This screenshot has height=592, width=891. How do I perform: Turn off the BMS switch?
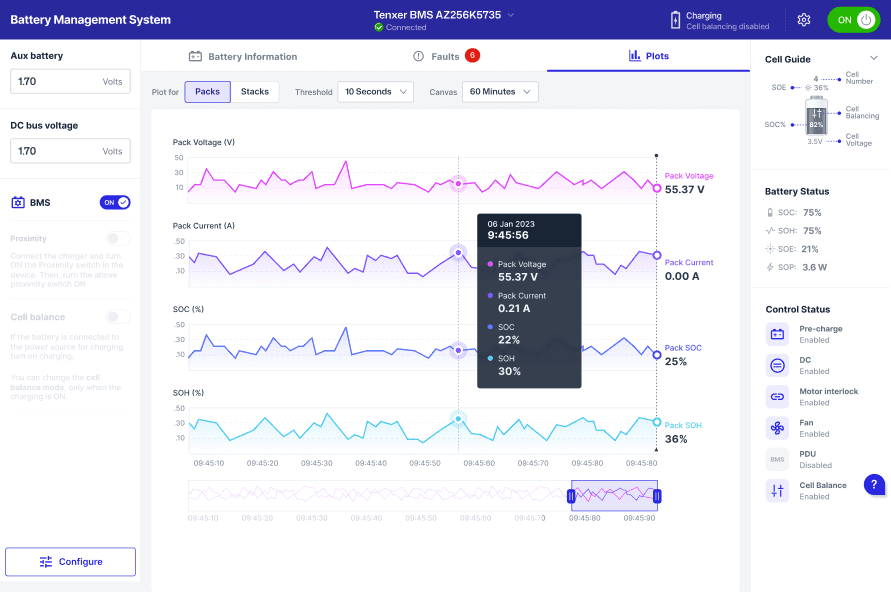tap(115, 202)
